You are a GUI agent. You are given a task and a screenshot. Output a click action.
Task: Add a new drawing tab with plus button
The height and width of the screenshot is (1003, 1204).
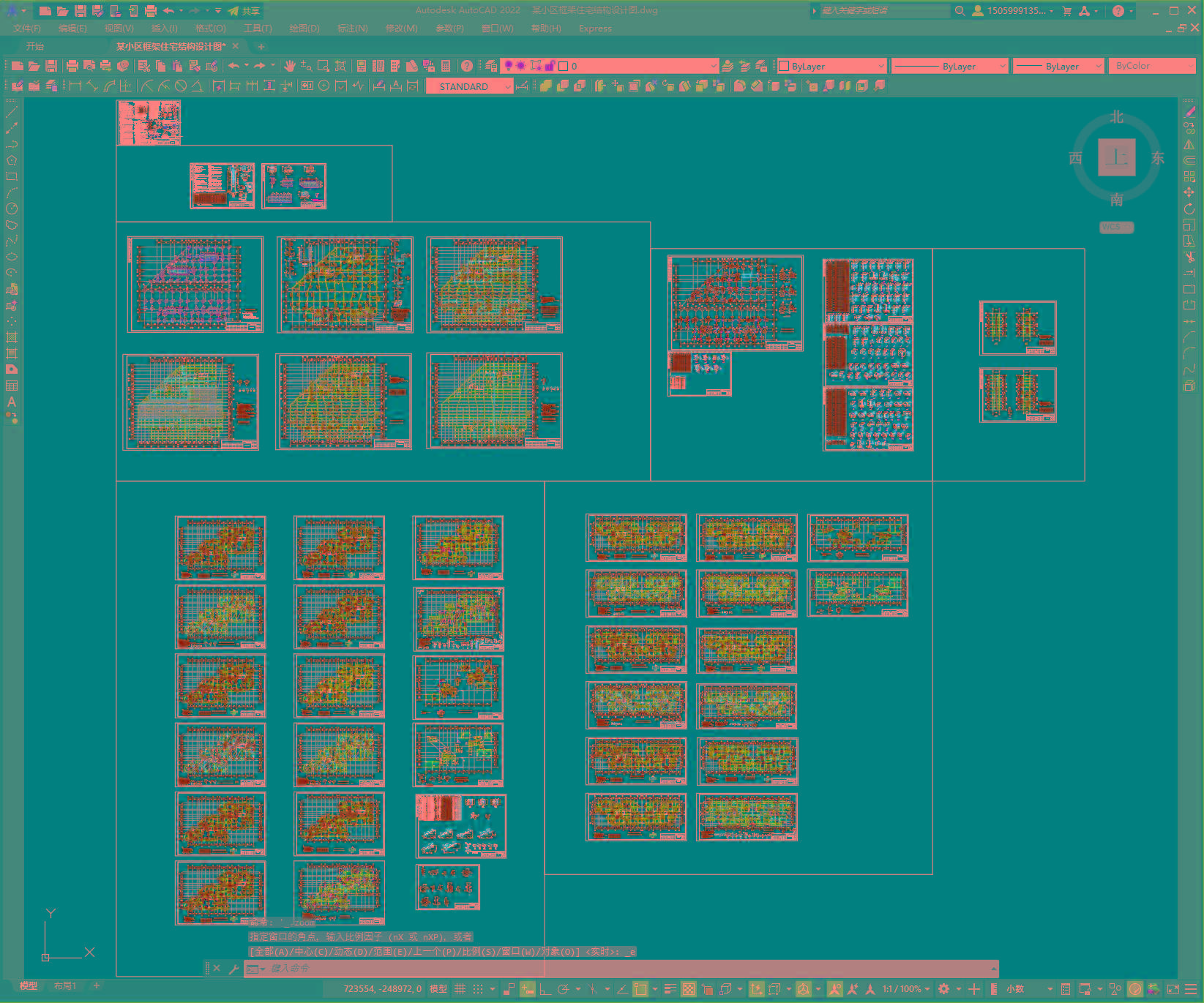261,46
